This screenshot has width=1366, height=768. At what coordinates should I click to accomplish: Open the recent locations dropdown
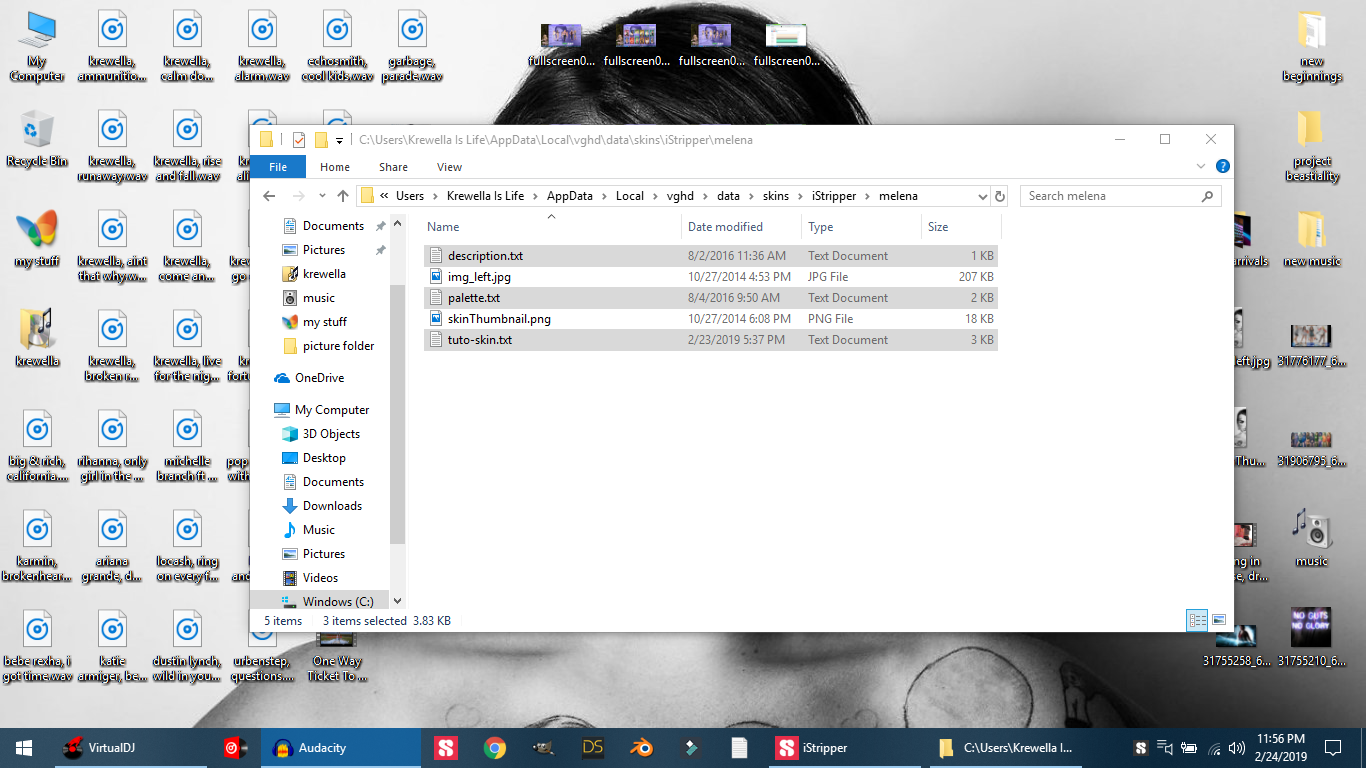click(321, 196)
